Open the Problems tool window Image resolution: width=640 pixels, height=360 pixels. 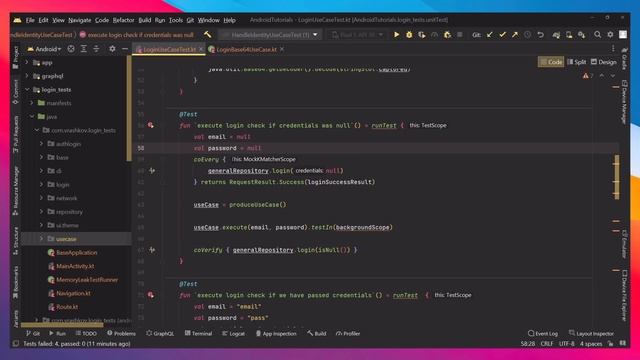(x=121, y=333)
